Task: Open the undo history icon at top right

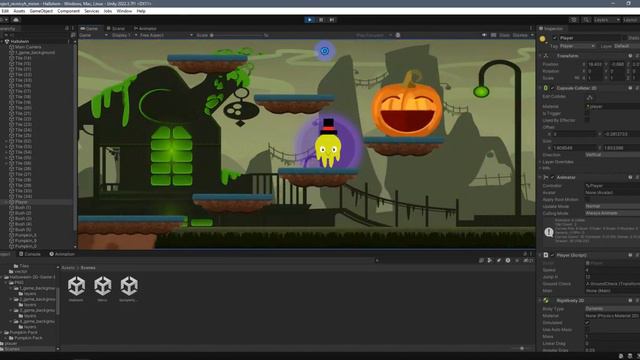Action: coord(574,20)
